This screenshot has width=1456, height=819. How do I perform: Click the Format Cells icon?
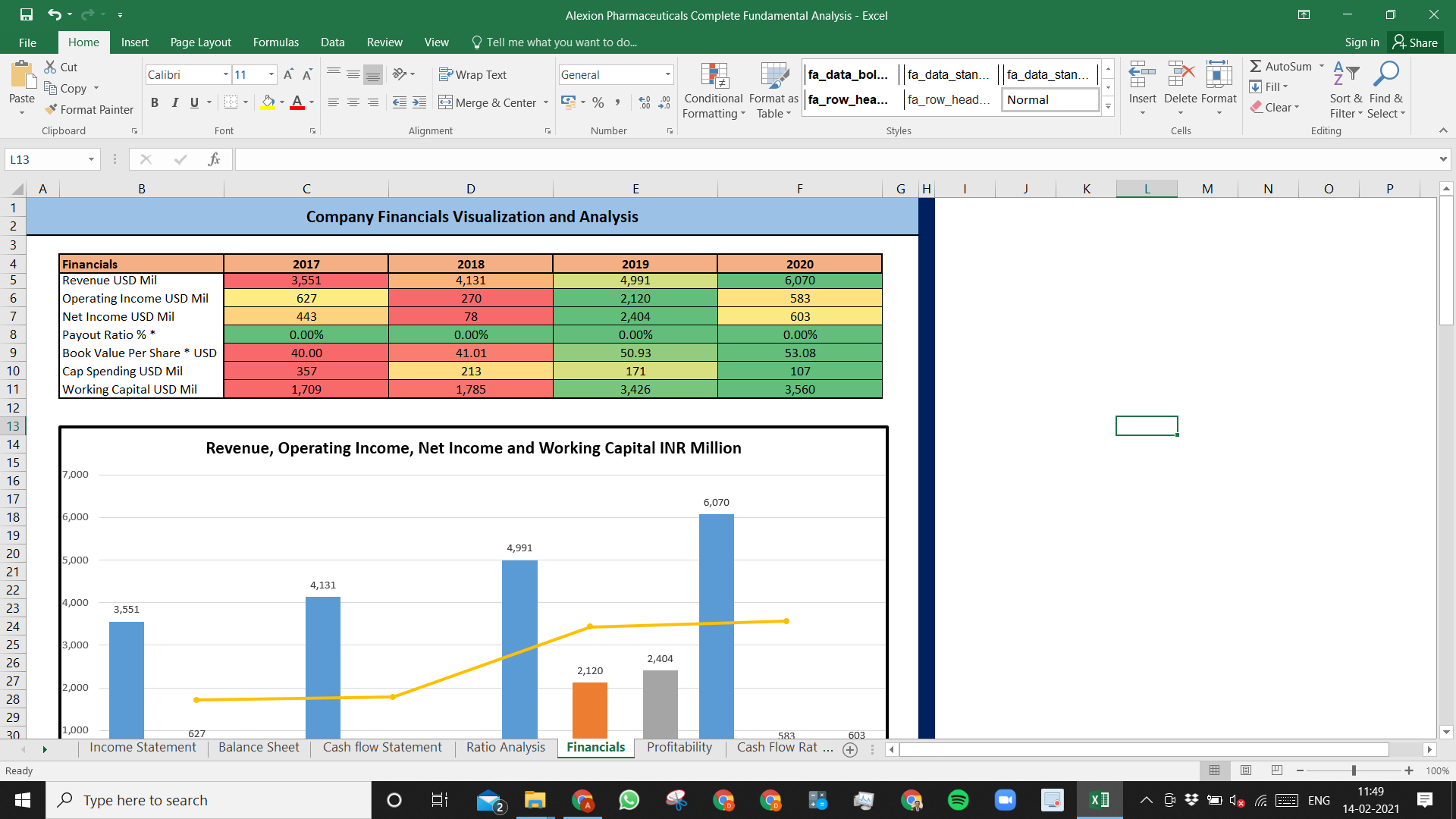coord(1219,76)
